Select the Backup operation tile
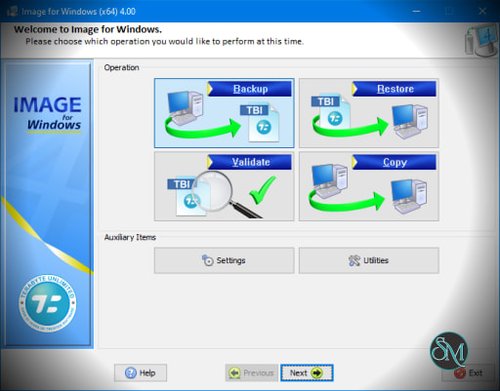This screenshot has width=500, height=391. click(x=224, y=113)
